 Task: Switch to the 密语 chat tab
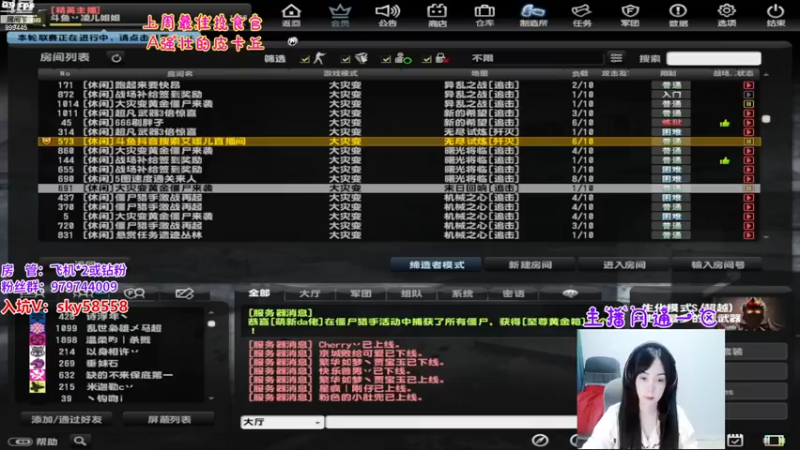(x=513, y=293)
